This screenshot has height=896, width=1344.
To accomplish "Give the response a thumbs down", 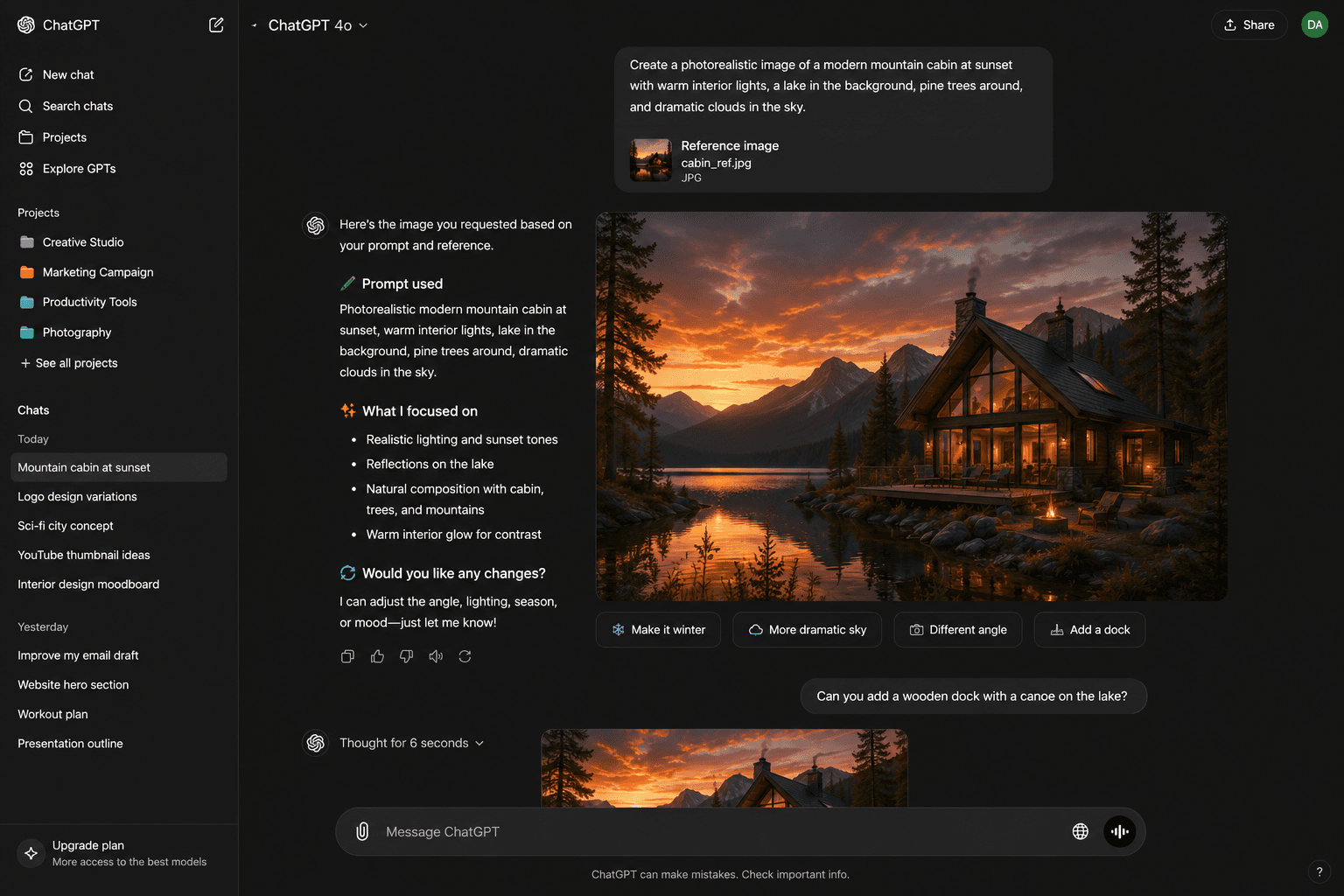I will (406, 656).
